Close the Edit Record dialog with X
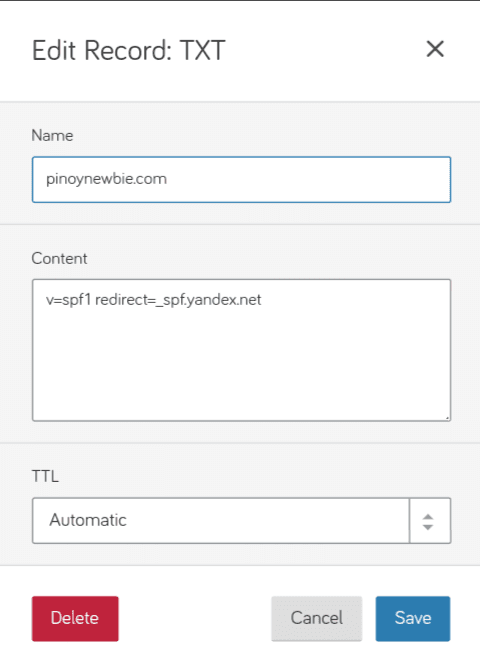Image resolution: width=480 pixels, height=651 pixels. (435, 49)
